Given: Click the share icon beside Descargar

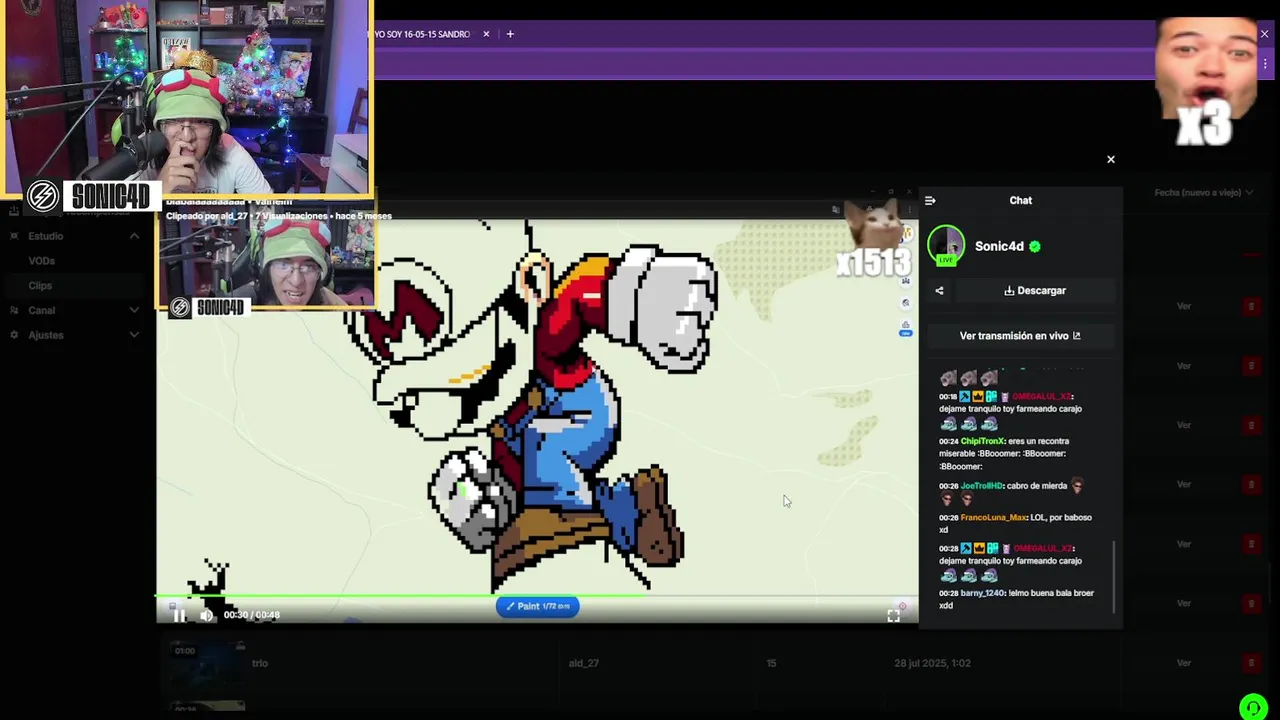Looking at the screenshot, I should [x=939, y=291].
